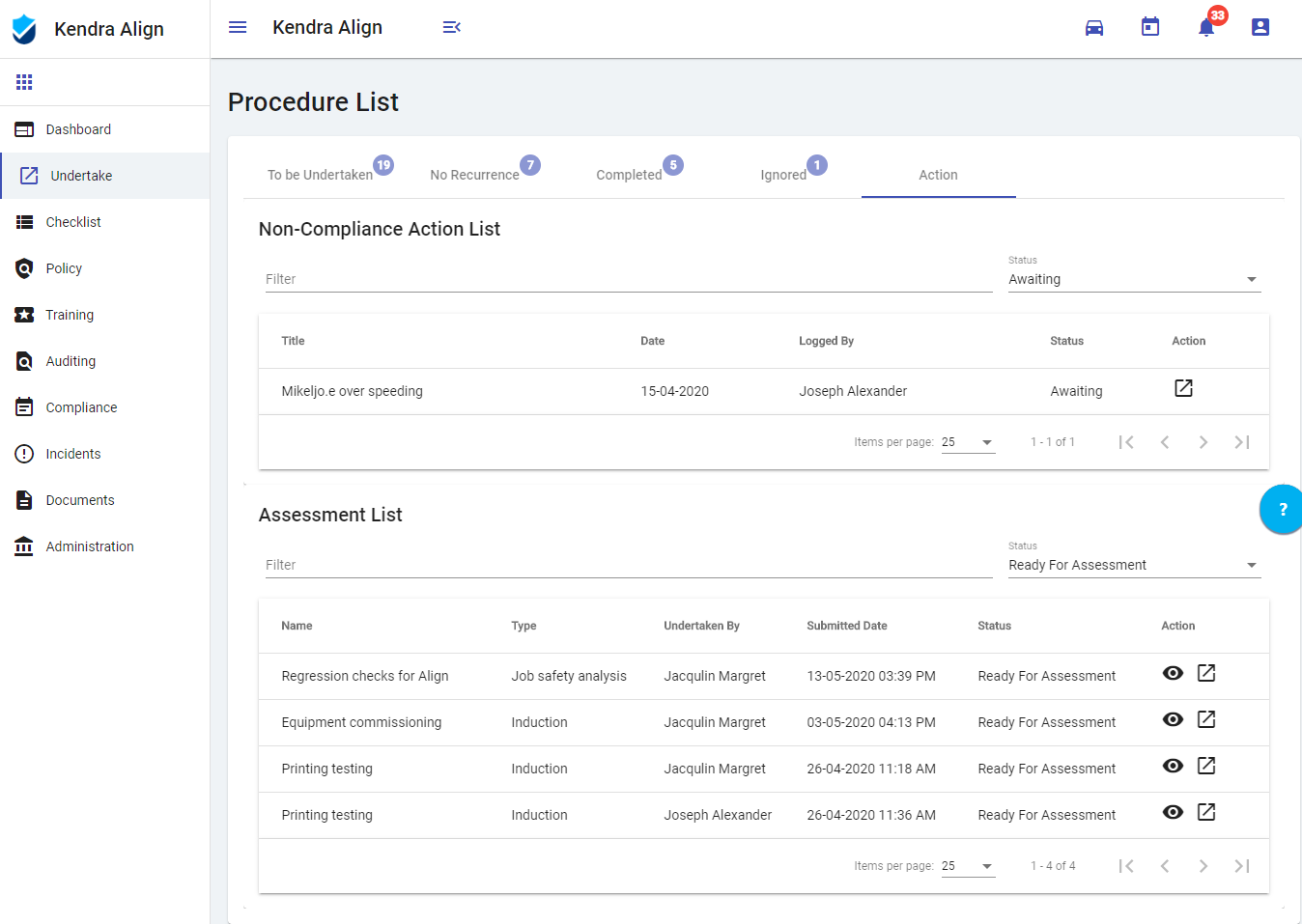Screen dimensions: 1302x924
Task: Open Incidents in sidebar
Action: (x=104, y=454)
